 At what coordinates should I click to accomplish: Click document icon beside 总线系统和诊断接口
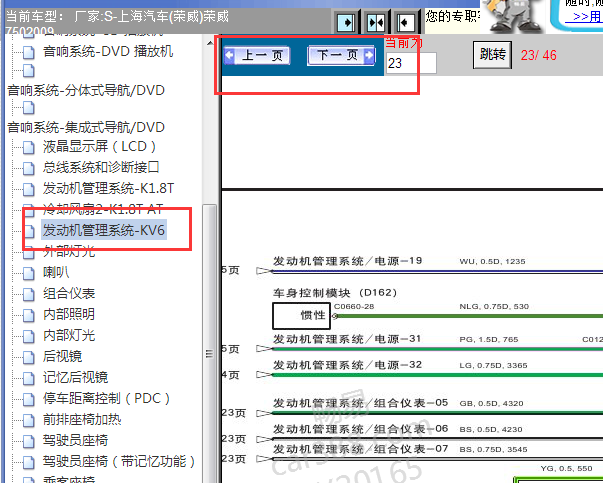point(28,168)
